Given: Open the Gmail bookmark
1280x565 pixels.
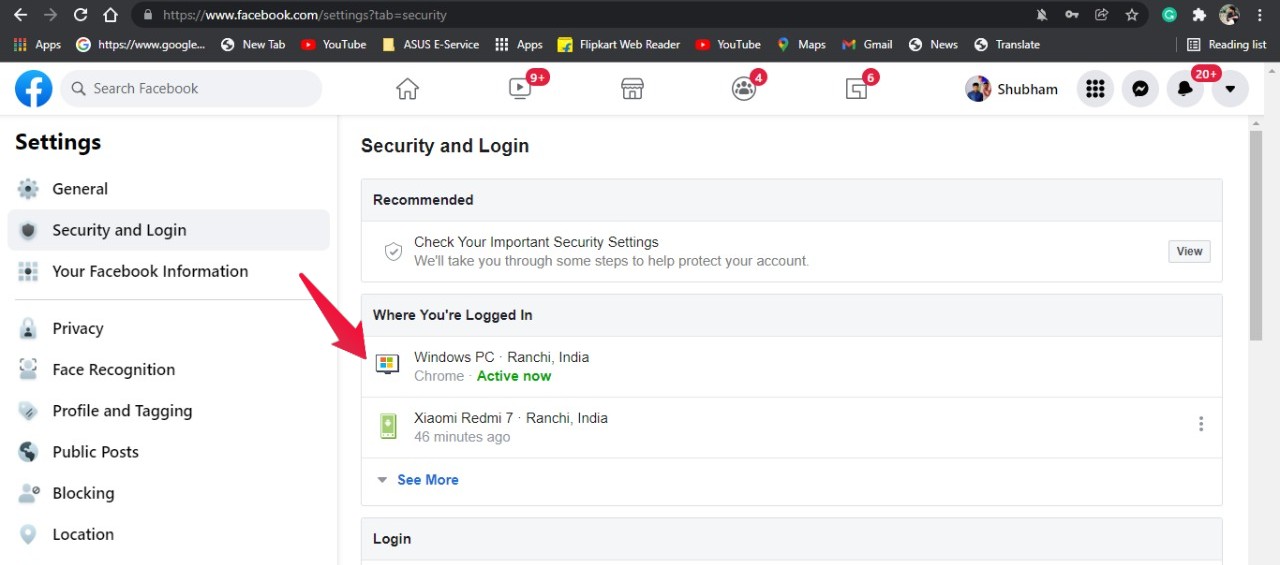Looking at the screenshot, I should click(x=867, y=44).
